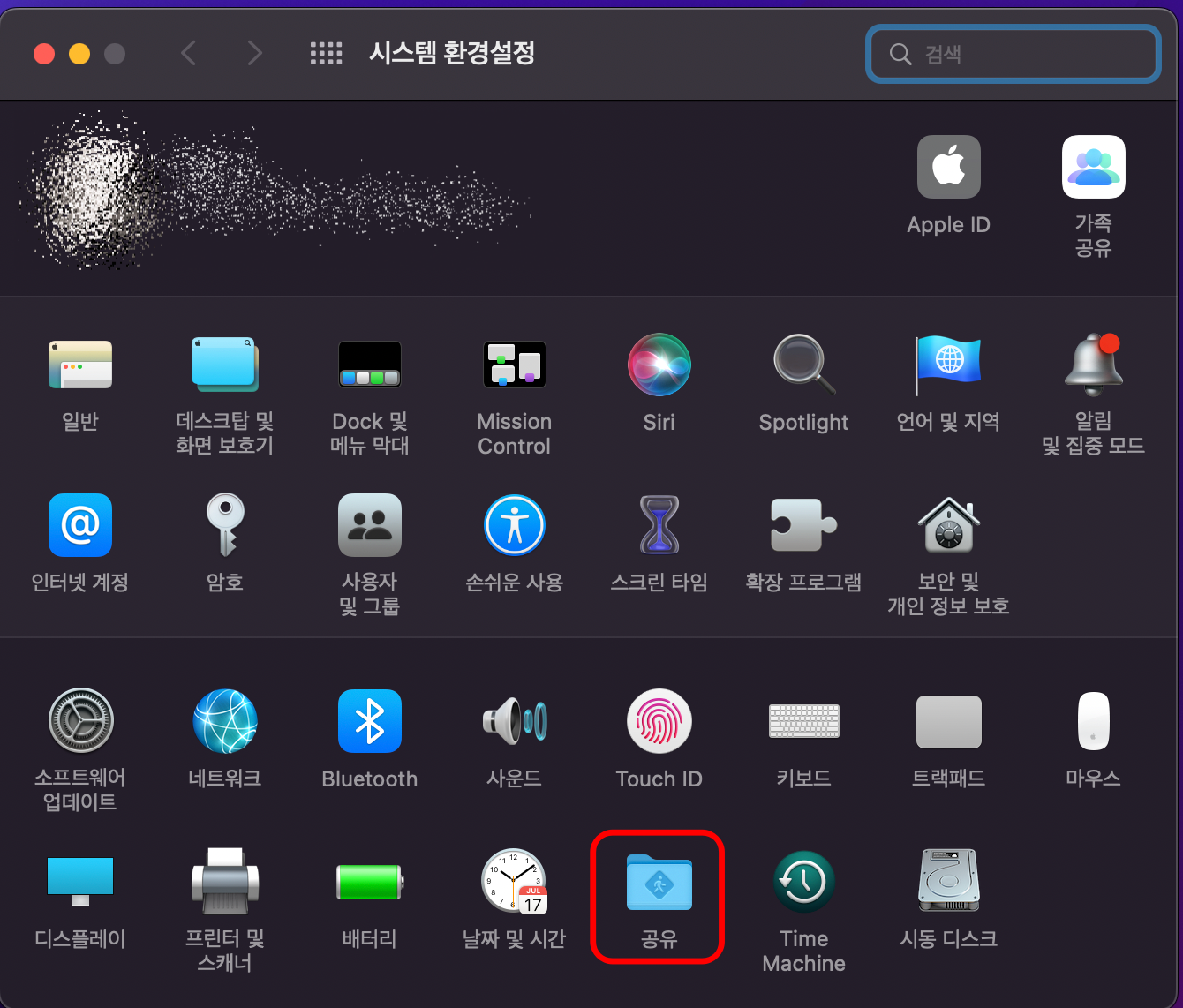The width and height of the screenshot is (1183, 1008).
Task: Open Dock 및 메뉴 막대 settings
Action: click(370, 365)
